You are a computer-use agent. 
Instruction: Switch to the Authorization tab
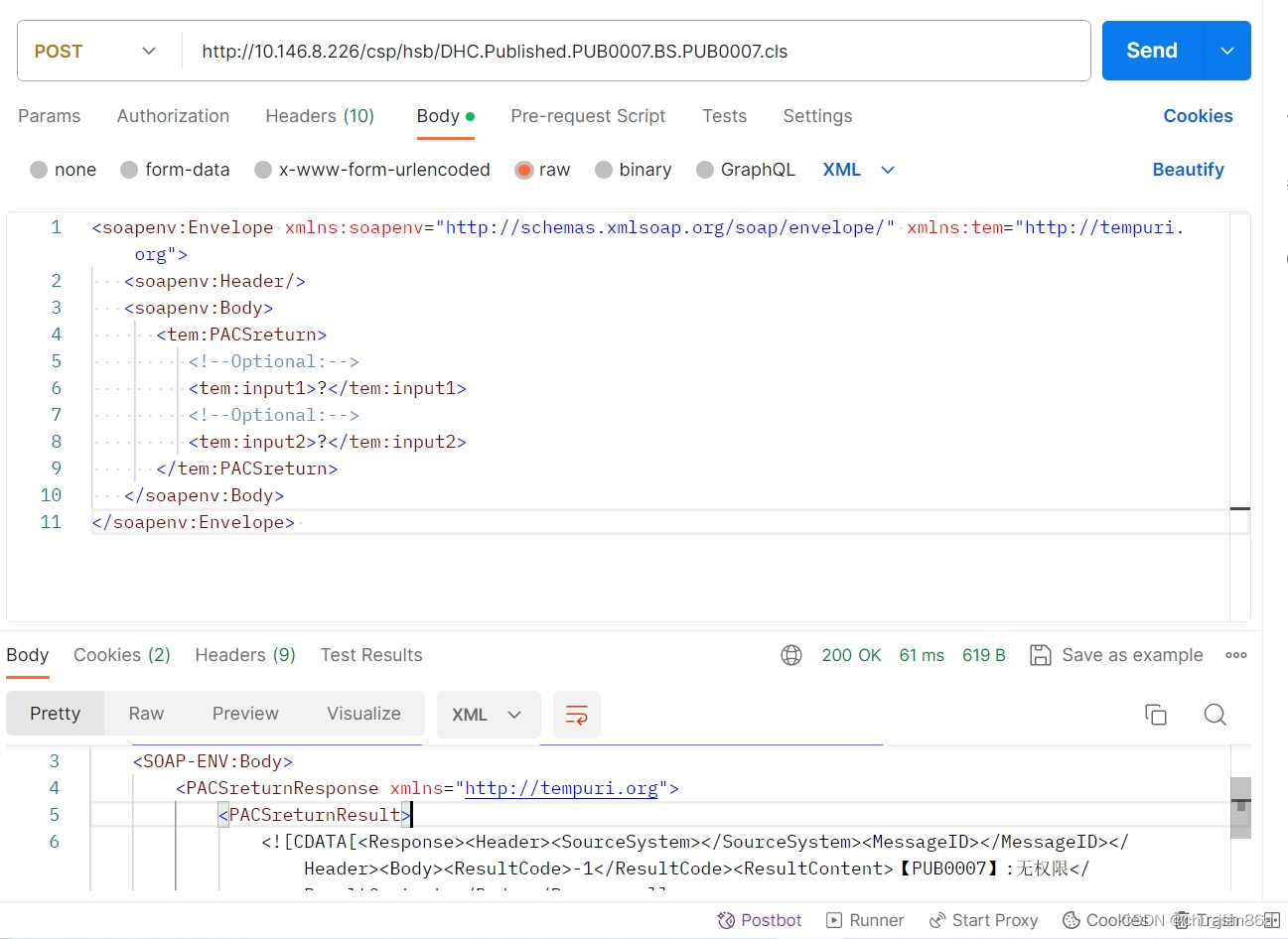point(173,116)
